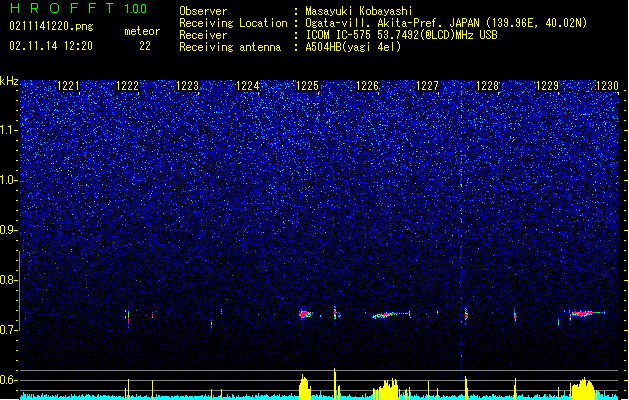This screenshot has height=400, width=629.
Task: Click the 1229 time marker
Action: coord(548,86)
